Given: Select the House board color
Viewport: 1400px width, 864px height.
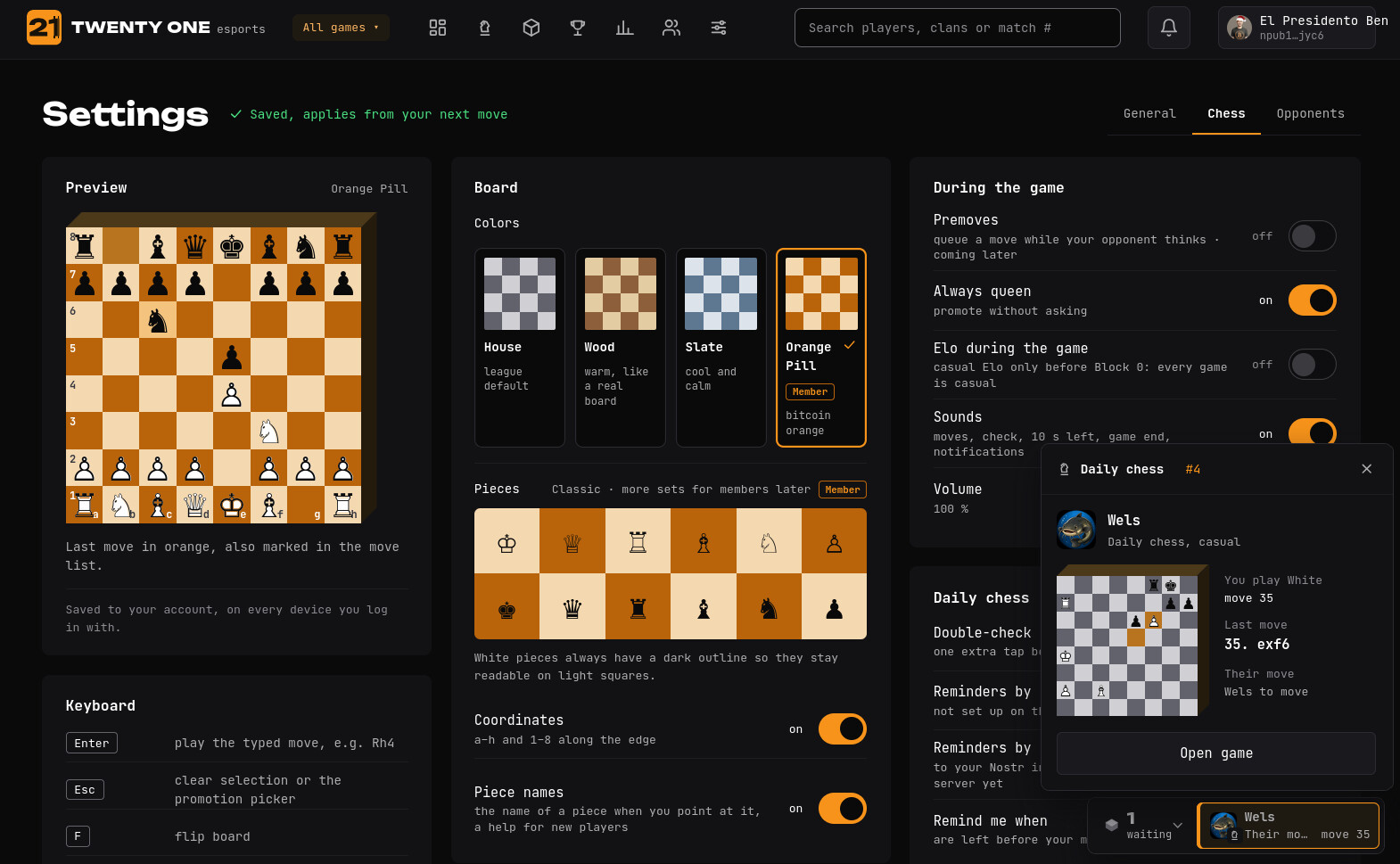Looking at the screenshot, I should click(x=520, y=348).
